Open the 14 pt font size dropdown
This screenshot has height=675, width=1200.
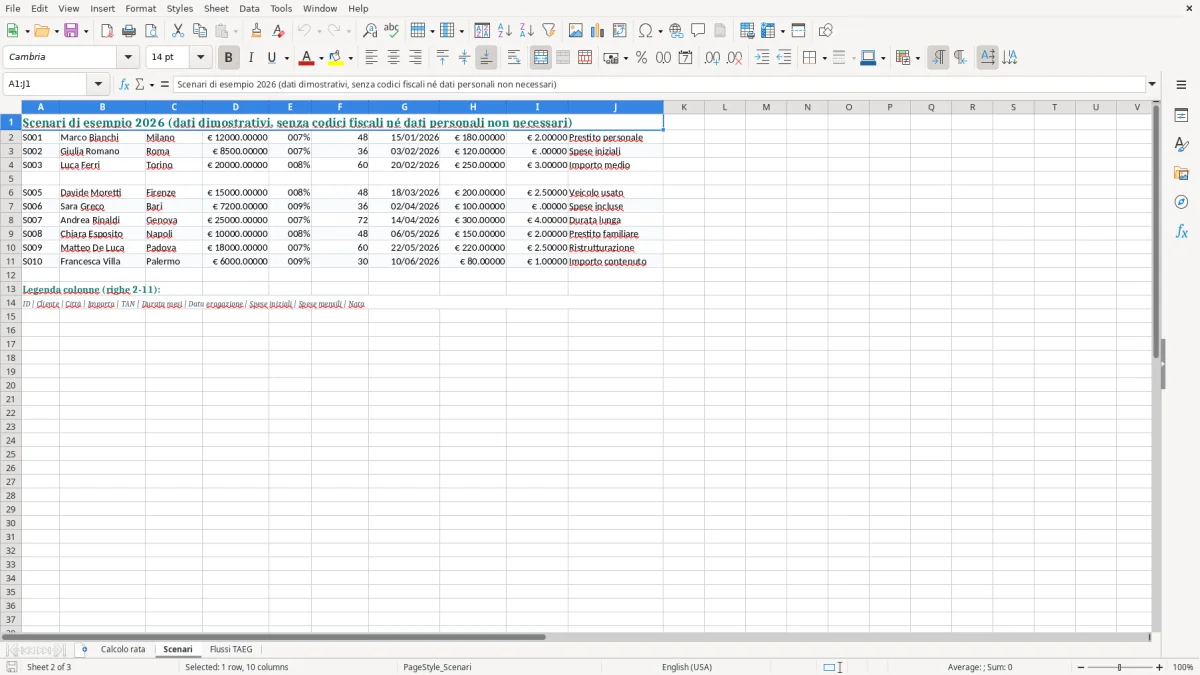[200, 58]
